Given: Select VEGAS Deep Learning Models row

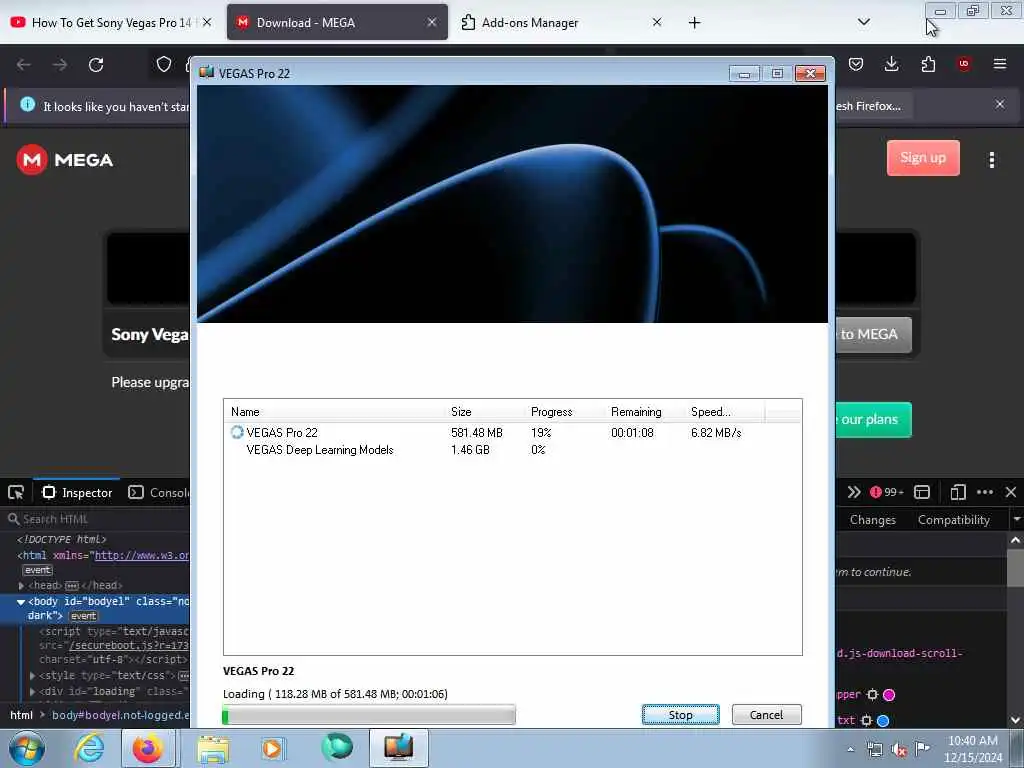Looking at the screenshot, I should 513,449.
